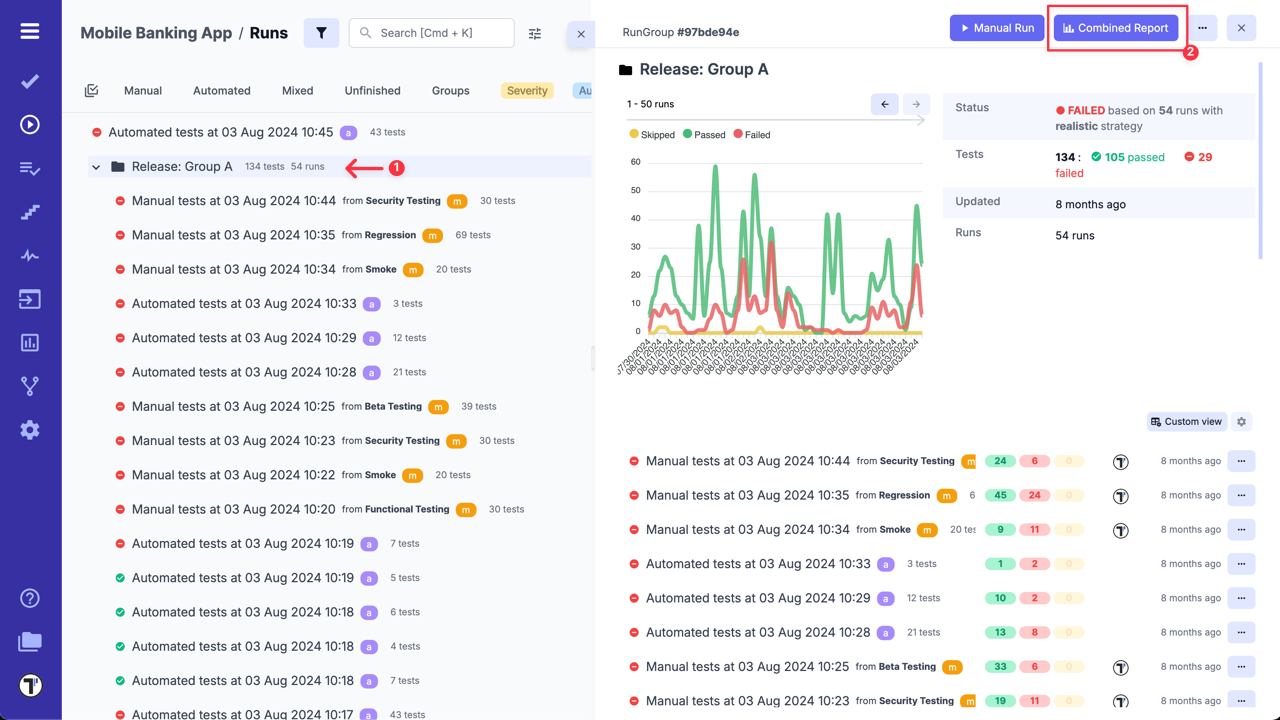Open the ellipsis menu for Manual tests 10:44

click(x=1241, y=461)
